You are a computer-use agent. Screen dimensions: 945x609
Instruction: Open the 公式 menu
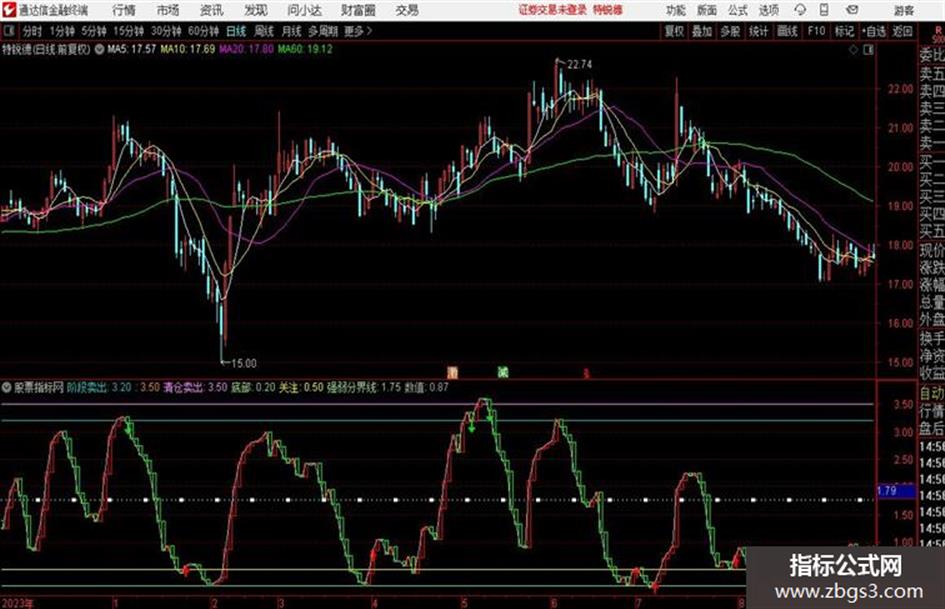pyautogui.click(x=738, y=10)
